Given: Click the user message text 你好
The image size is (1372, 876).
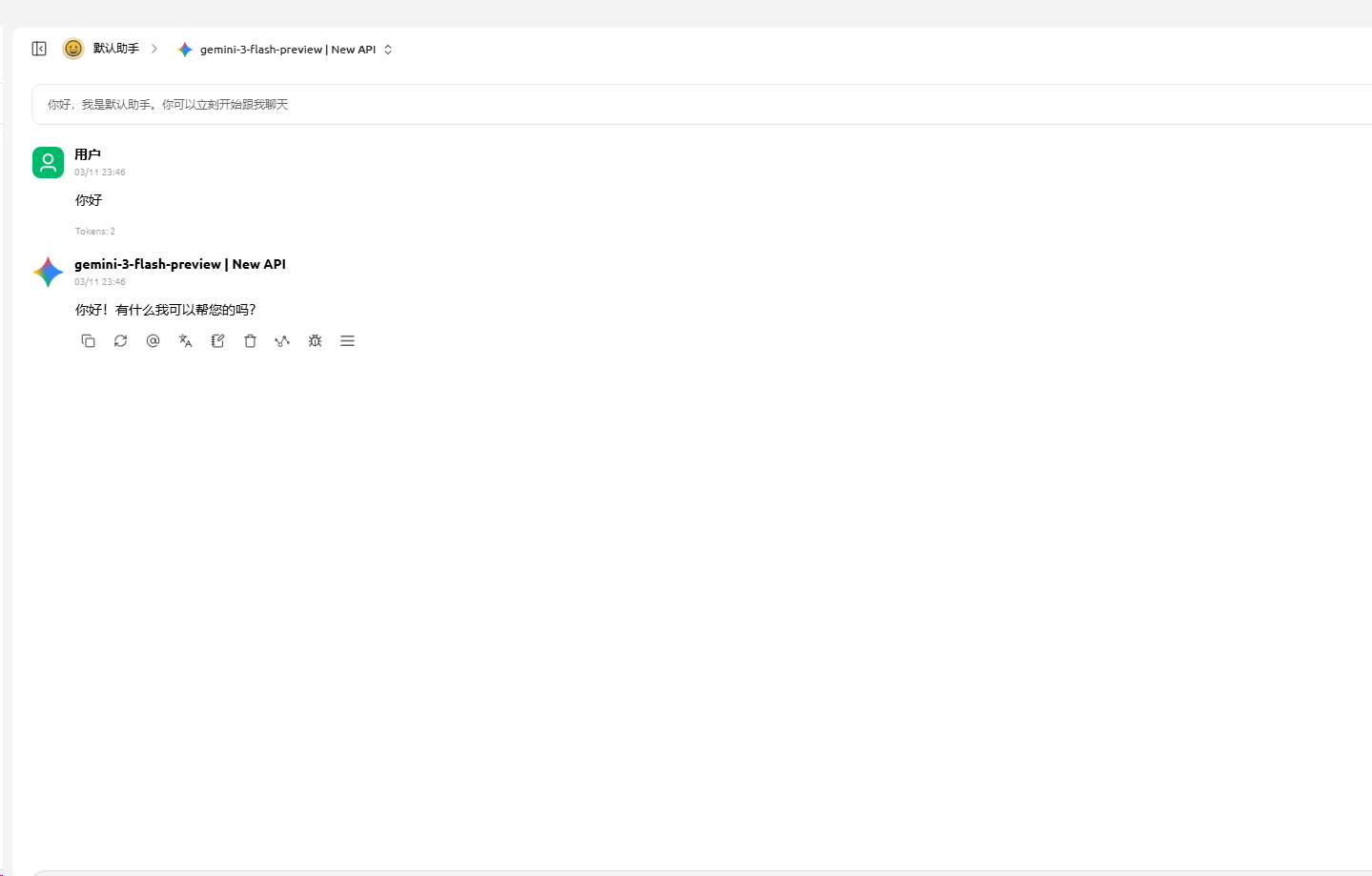Looking at the screenshot, I should pyautogui.click(x=89, y=200).
